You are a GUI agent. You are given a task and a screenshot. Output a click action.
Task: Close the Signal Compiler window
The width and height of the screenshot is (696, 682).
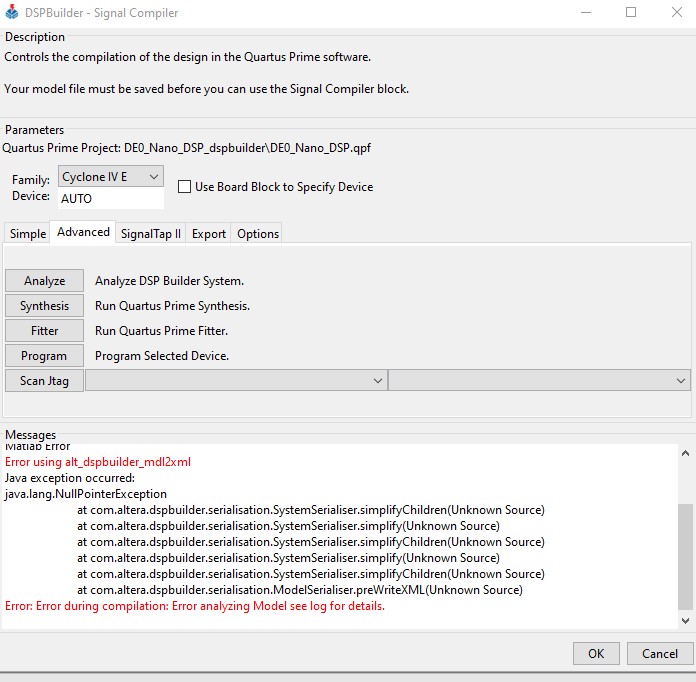click(x=676, y=12)
